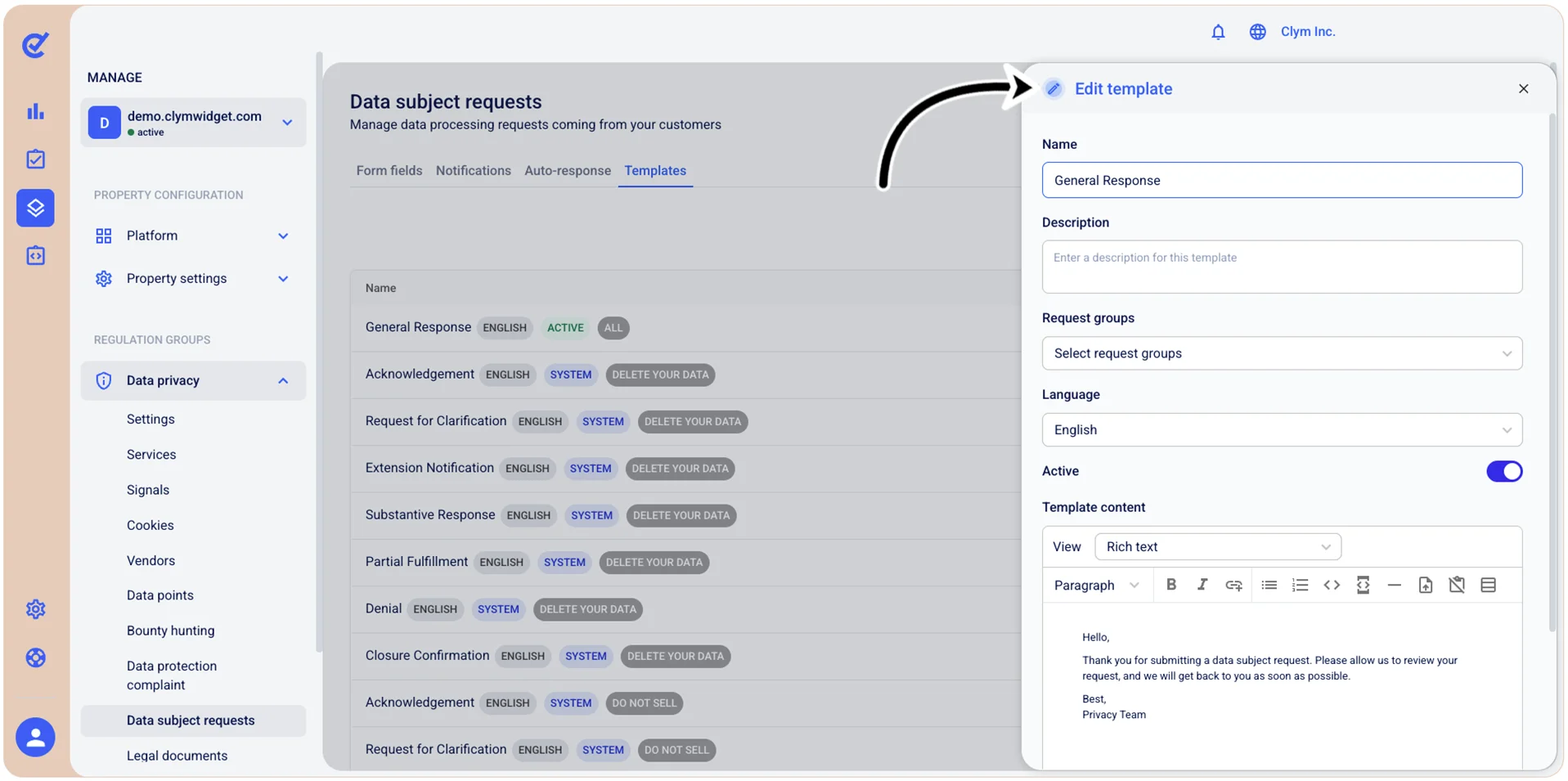The width and height of the screenshot is (1568, 781).
Task: Click the globe language icon
Action: pos(1257,32)
